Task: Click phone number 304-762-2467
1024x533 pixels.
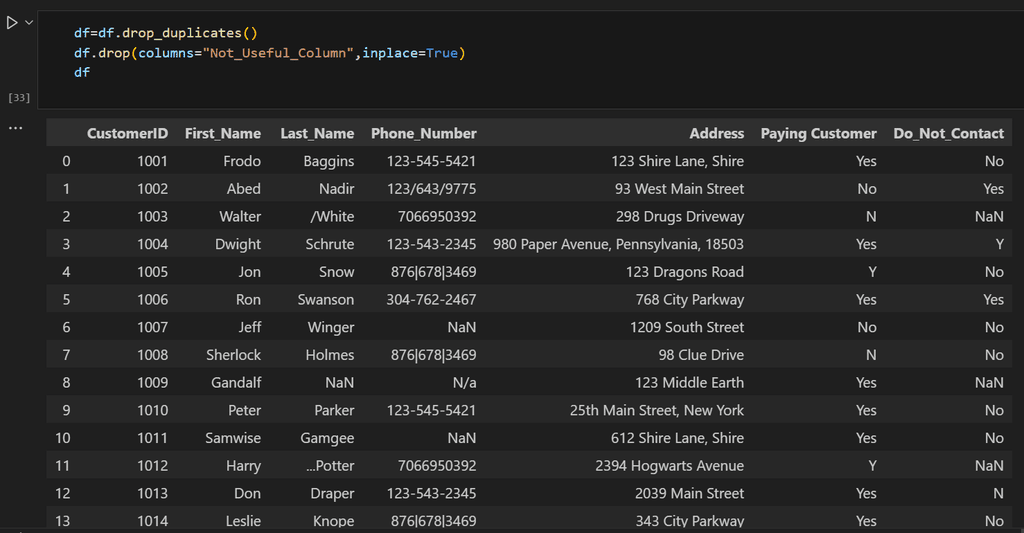Action: 431,300
